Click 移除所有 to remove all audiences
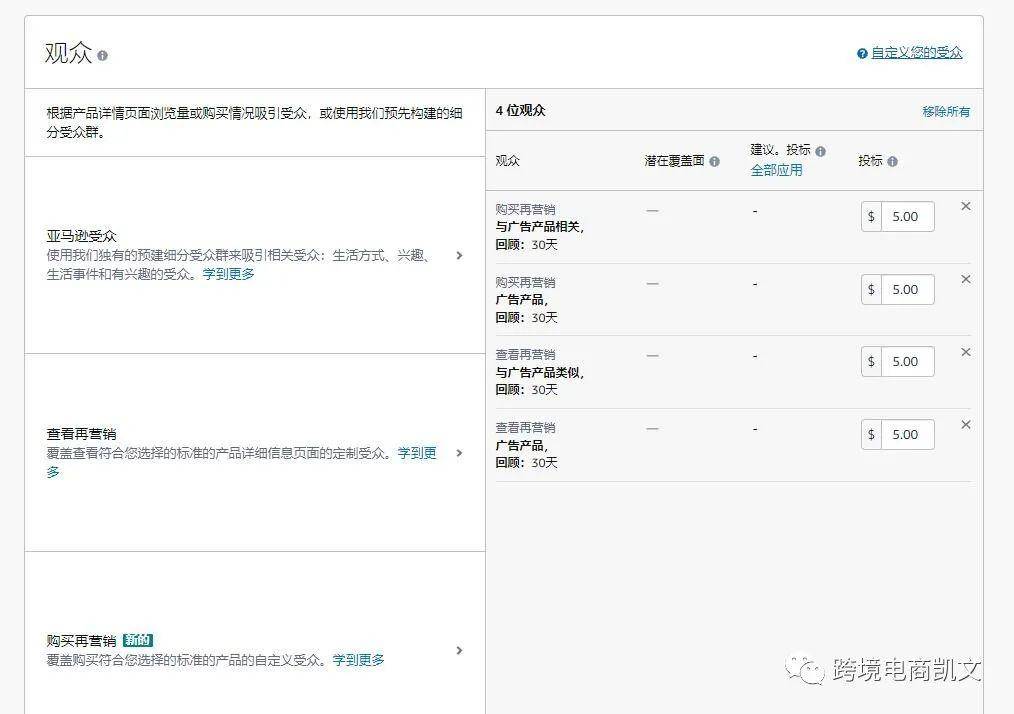1014x714 pixels. click(x=945, y=112)
